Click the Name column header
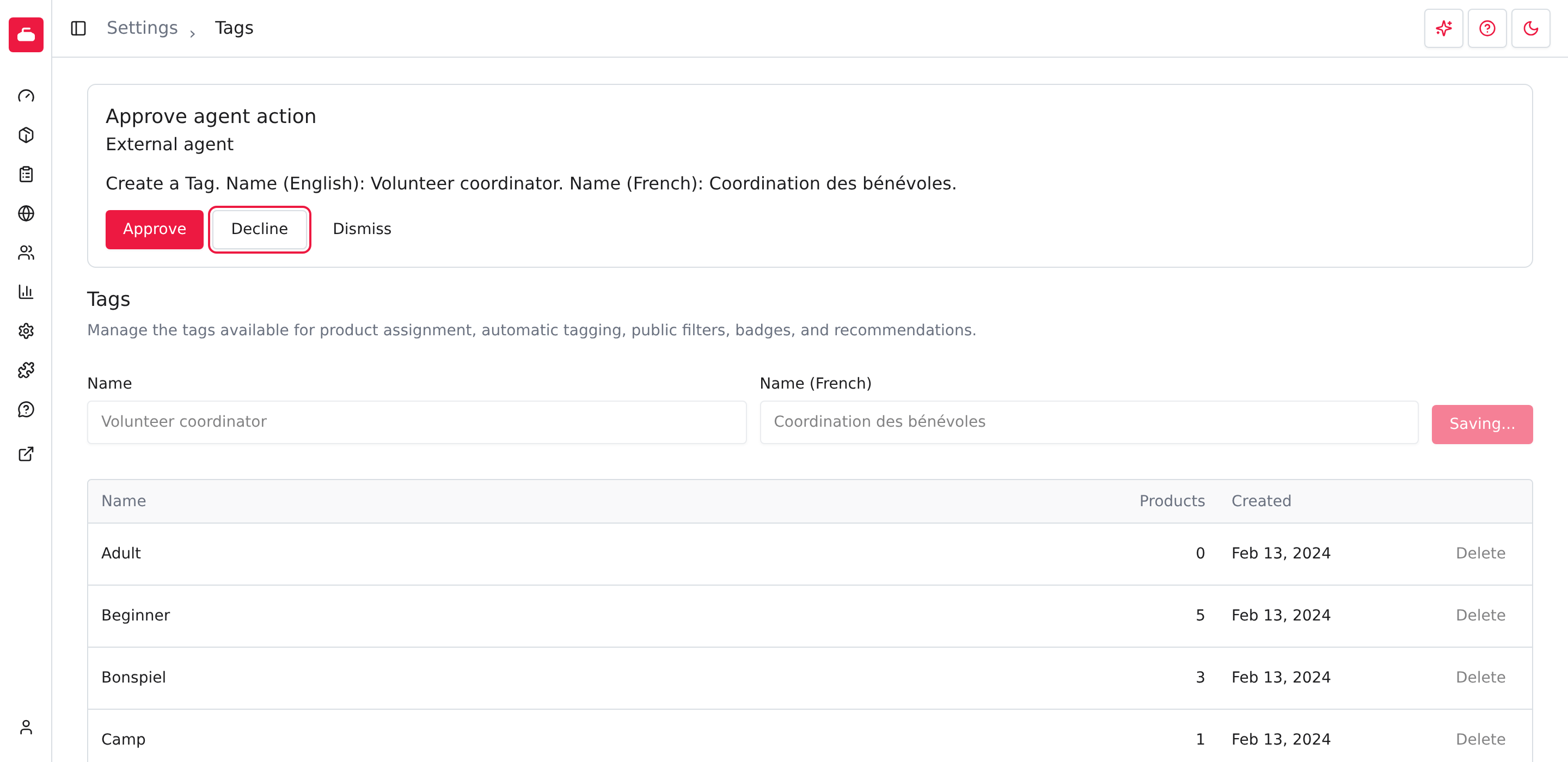This screenshot has height=762, width=1568. (x=124, y=501)
